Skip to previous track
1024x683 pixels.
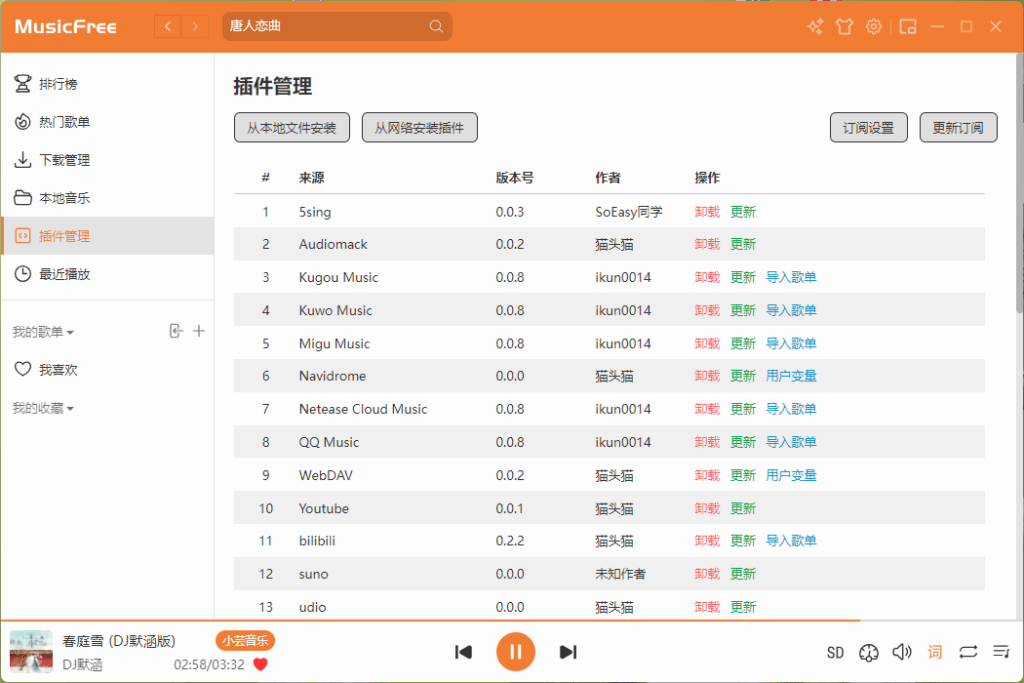click(x=464, y=652)
